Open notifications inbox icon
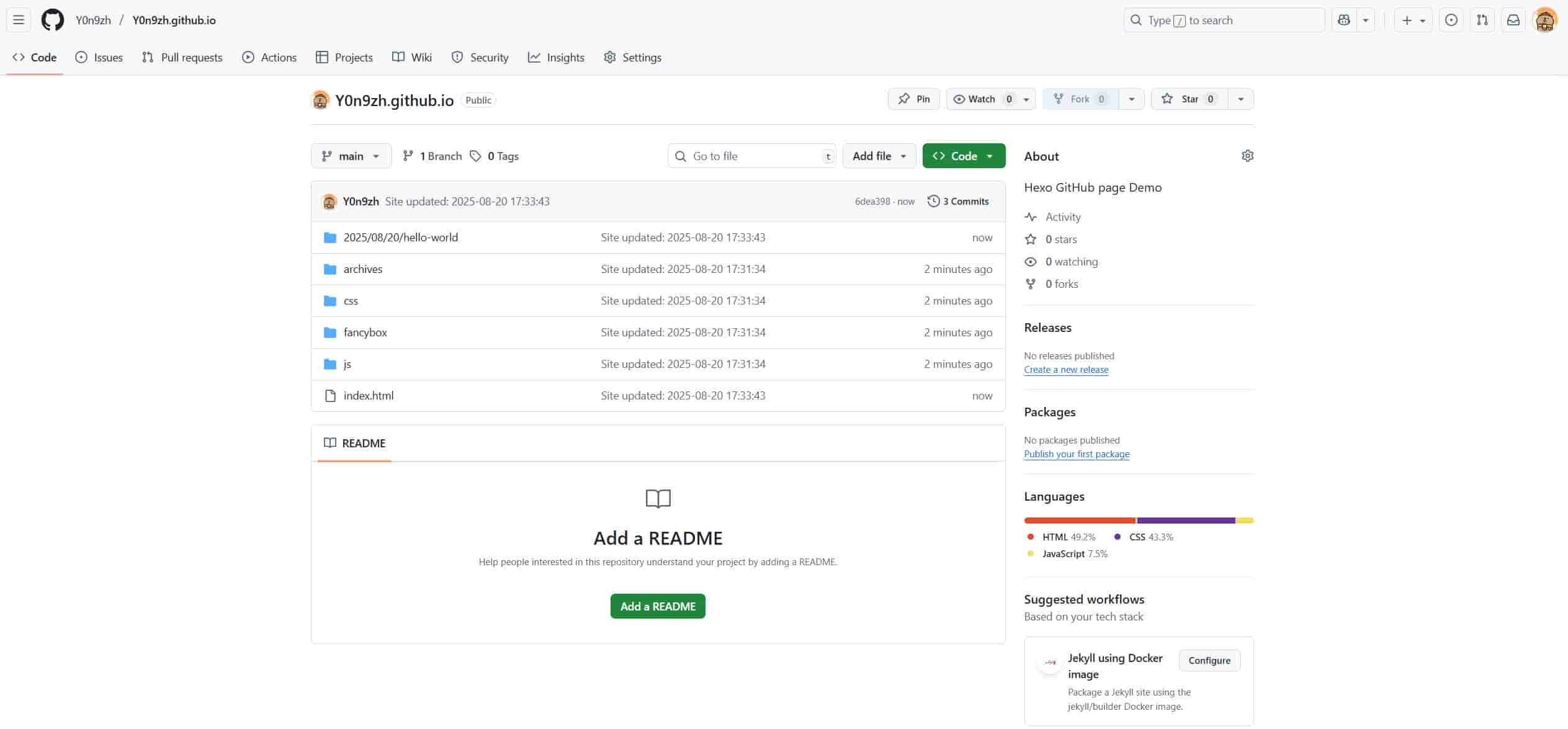 pos(1513,20)
